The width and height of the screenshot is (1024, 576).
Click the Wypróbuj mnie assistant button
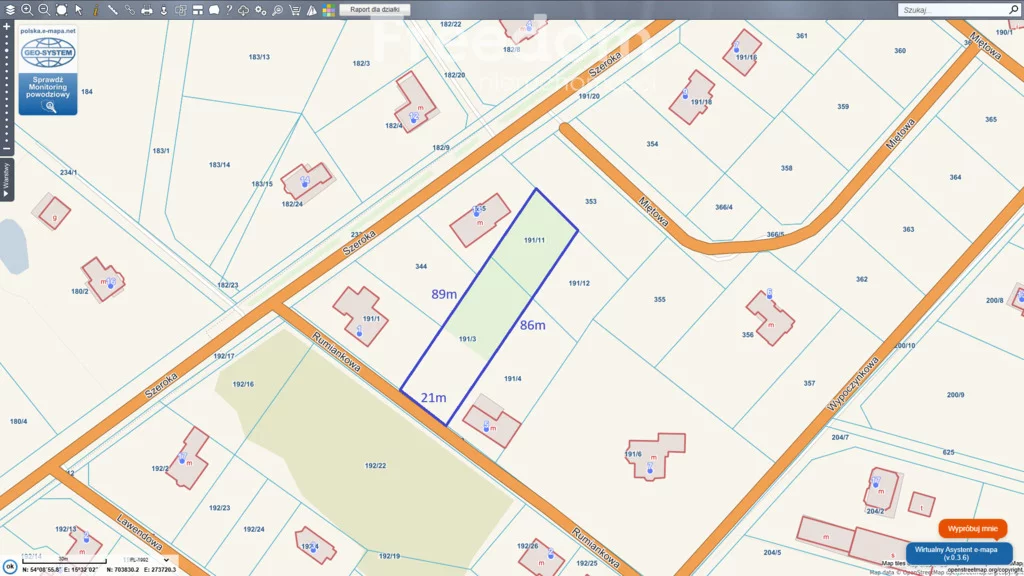click(x=972, y=528)
